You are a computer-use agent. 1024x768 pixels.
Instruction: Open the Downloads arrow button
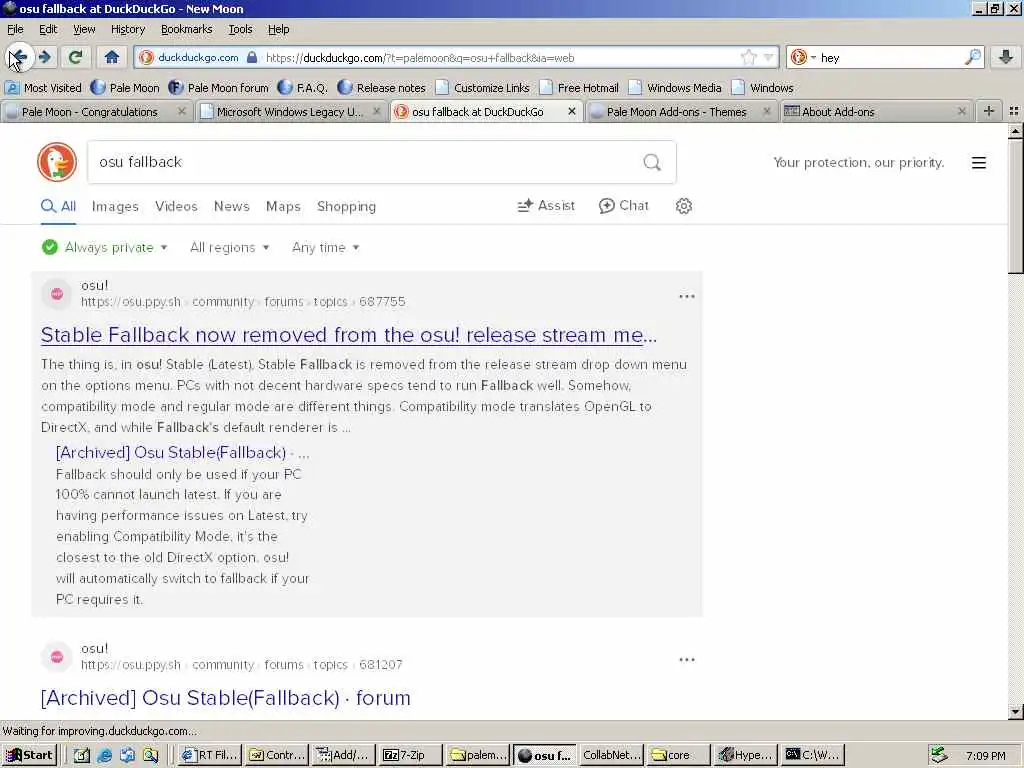[1006, 57]
